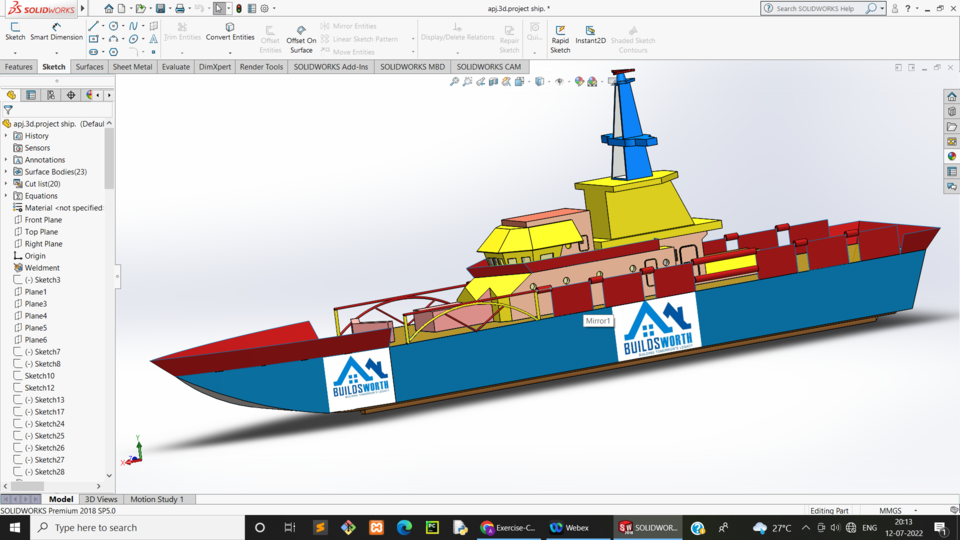Click Edit Appearance color ball icon
Image resolution: width=960 pixels, height=540 pixels.
(579, 81)
